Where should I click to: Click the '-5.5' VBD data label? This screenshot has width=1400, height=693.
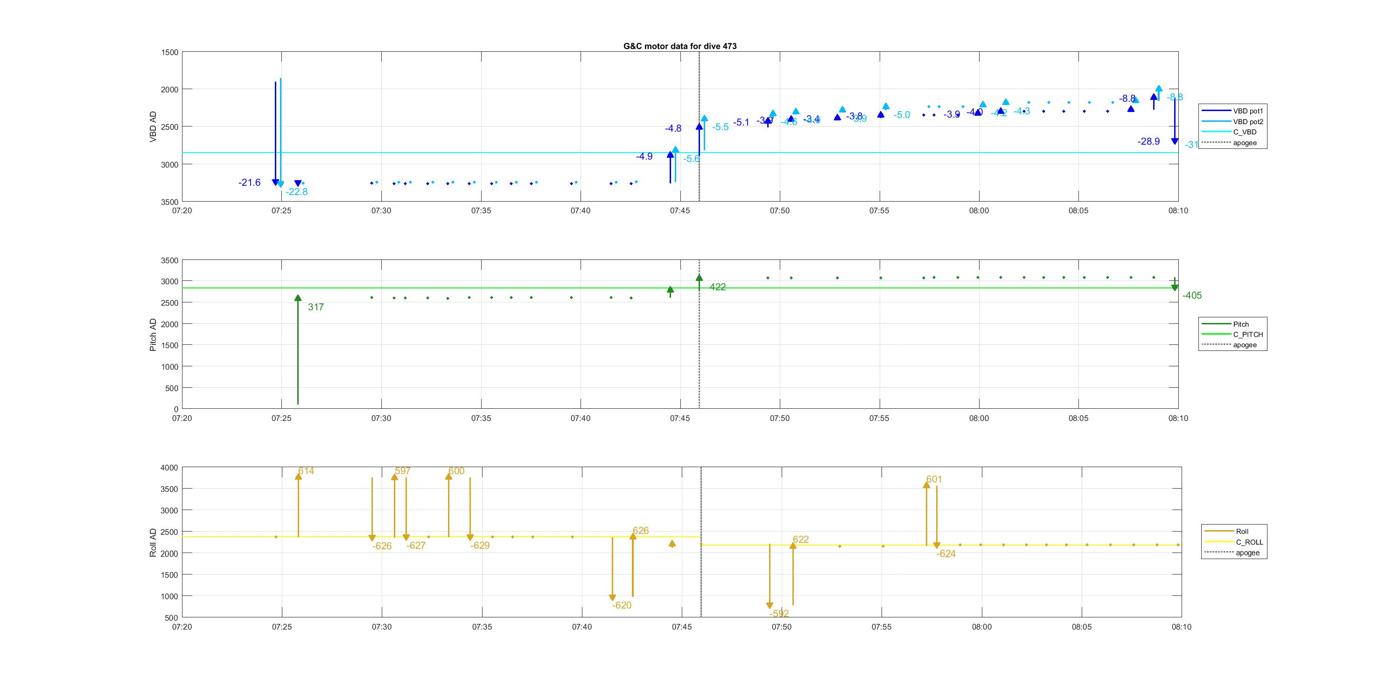point(721,127)
